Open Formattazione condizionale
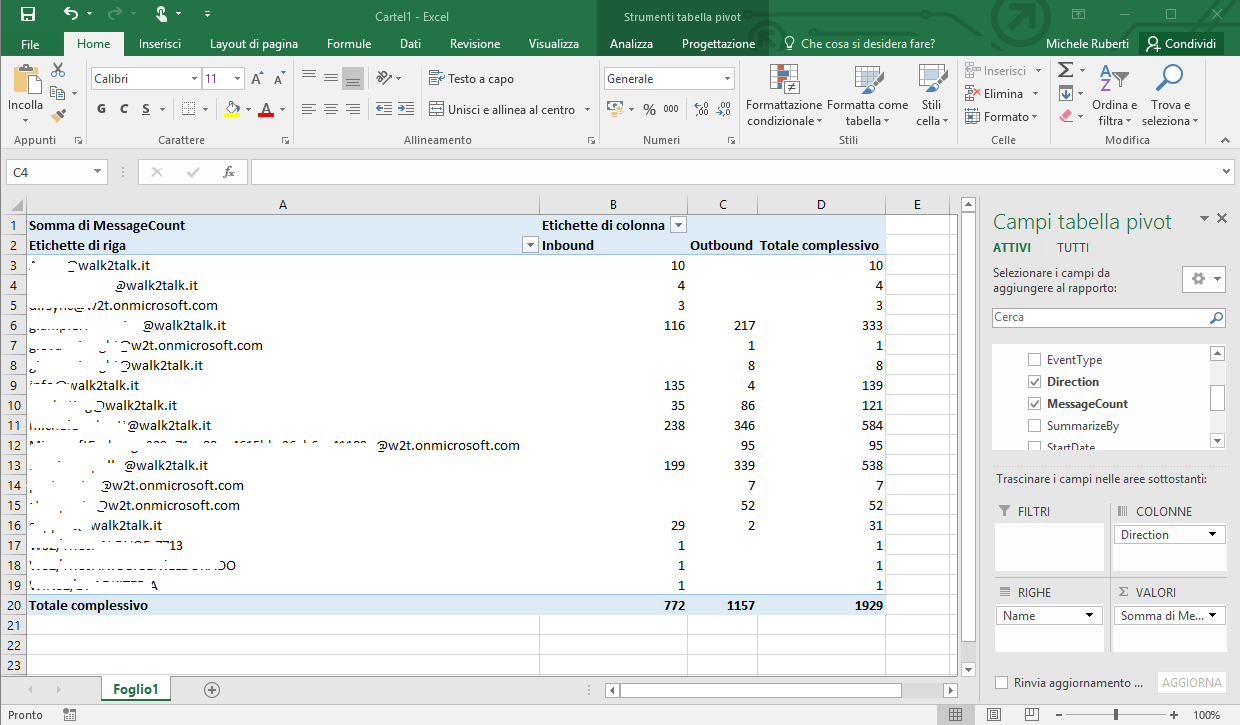Viewport: 1240px width, 725px height. [784, 96]
